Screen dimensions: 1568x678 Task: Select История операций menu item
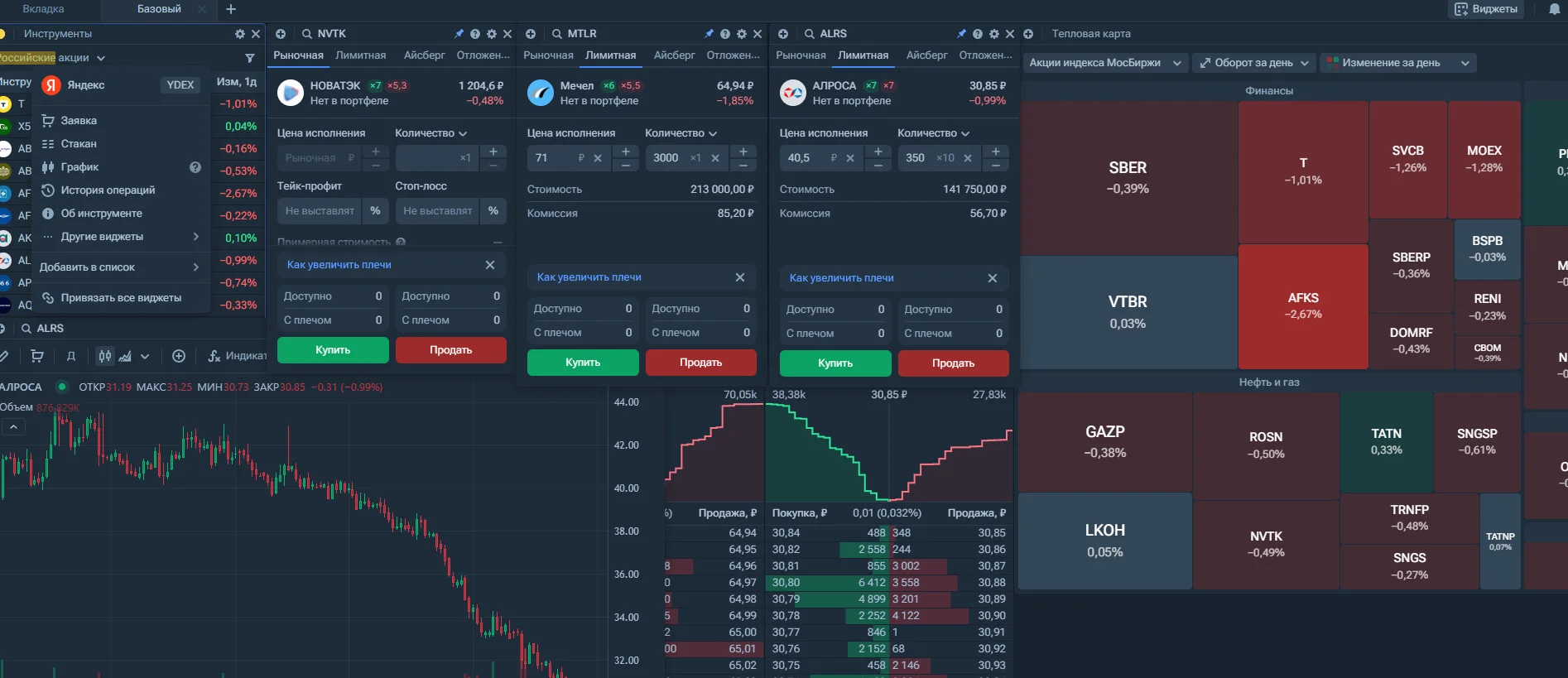pos(120,190)
